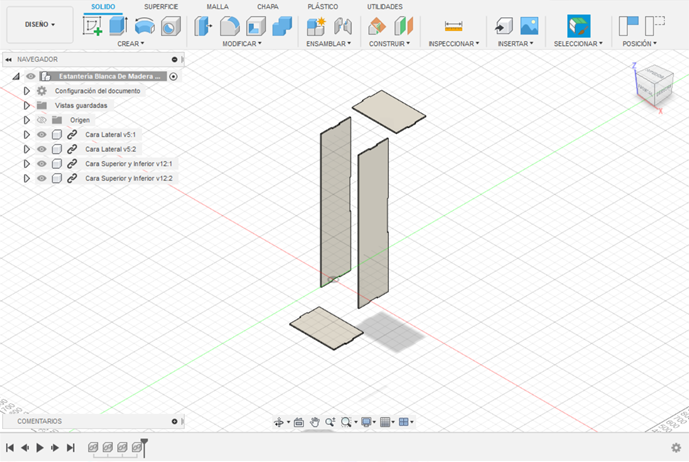
Task: Select the Press Pull tool
Action: tap(203, 26)
